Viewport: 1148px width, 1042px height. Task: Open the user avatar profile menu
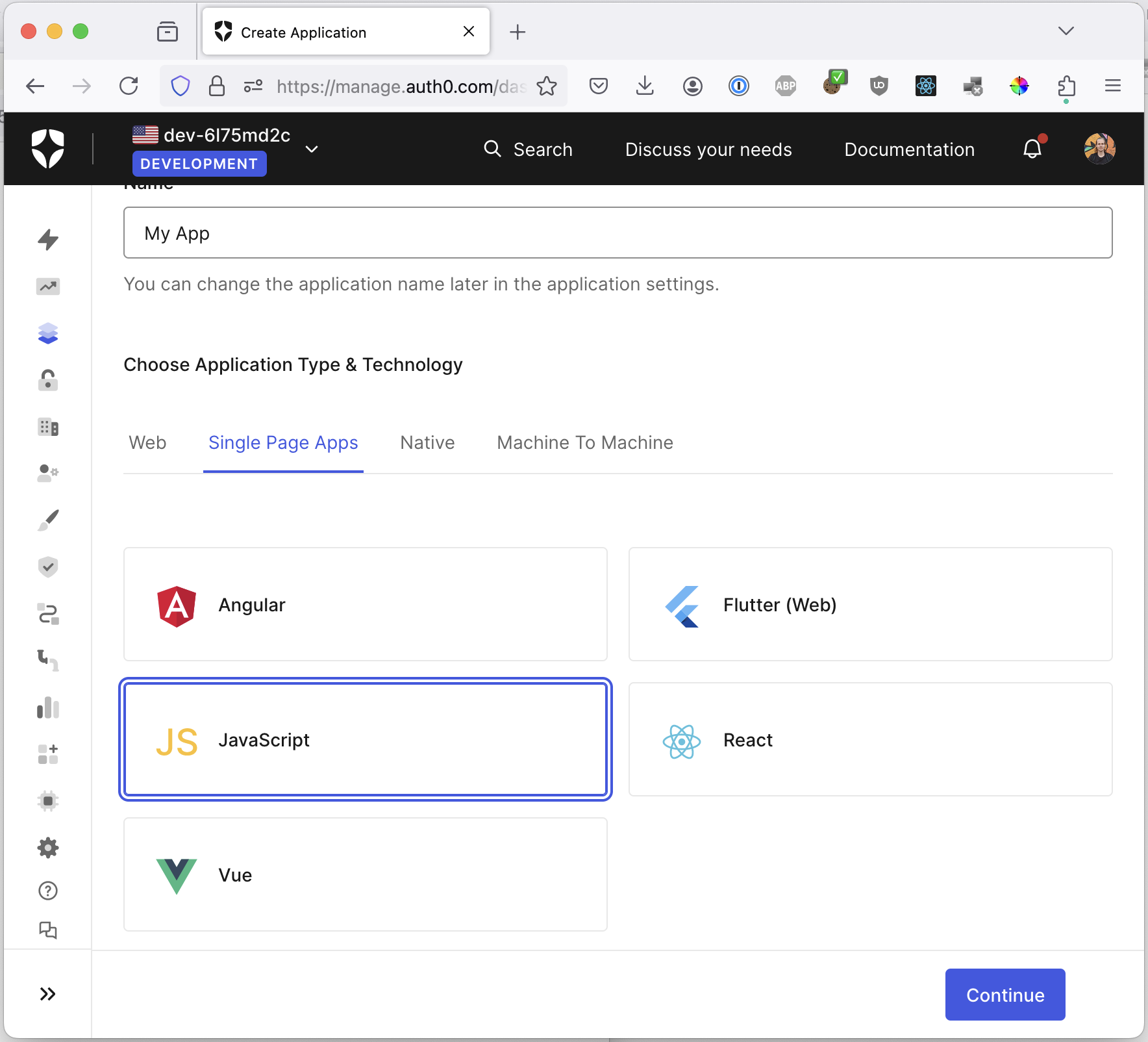pos(1100,149)
